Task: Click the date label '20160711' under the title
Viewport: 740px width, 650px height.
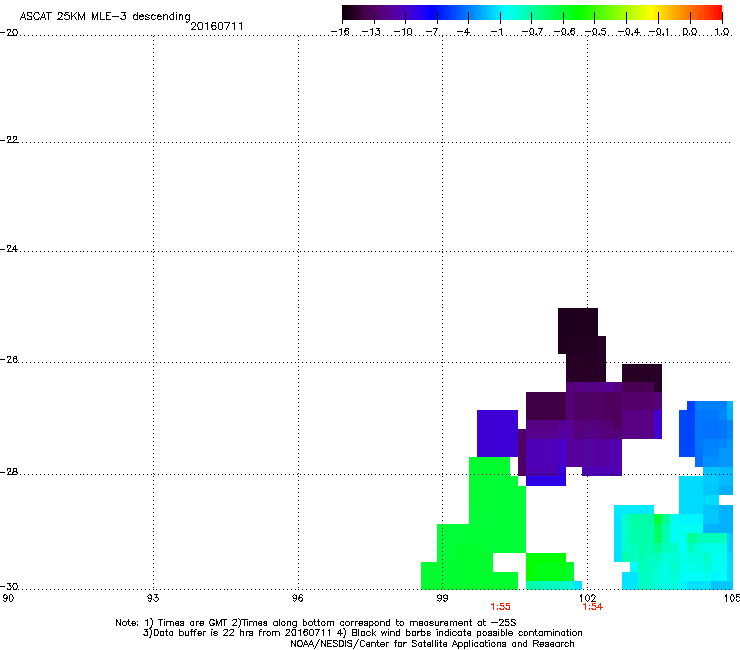Action: (217, 26)
